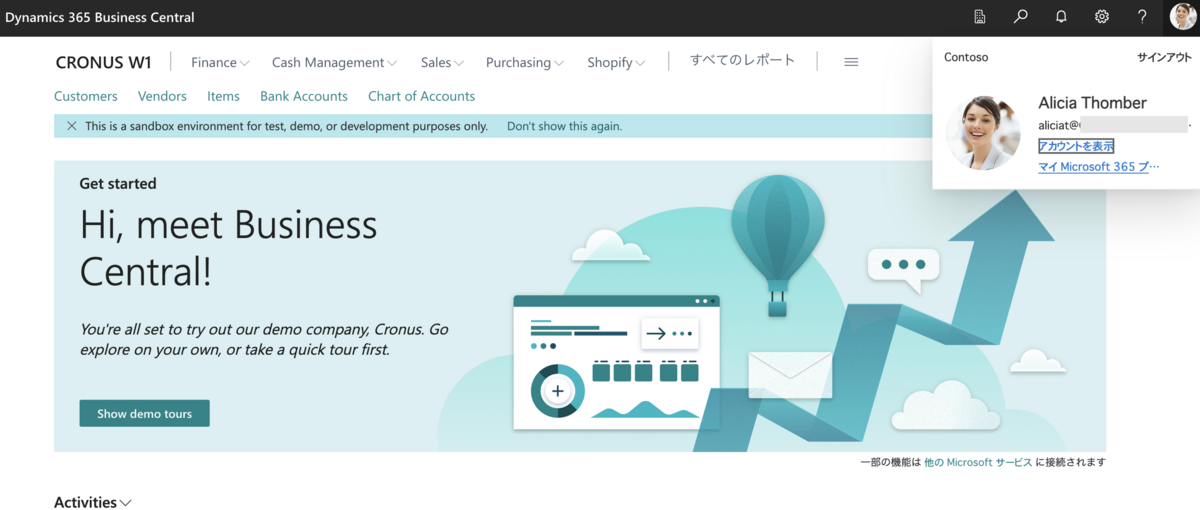The height and width of the screenshot is (510, 1200).
Task: Open the Customers link
Action: [86, 96]
